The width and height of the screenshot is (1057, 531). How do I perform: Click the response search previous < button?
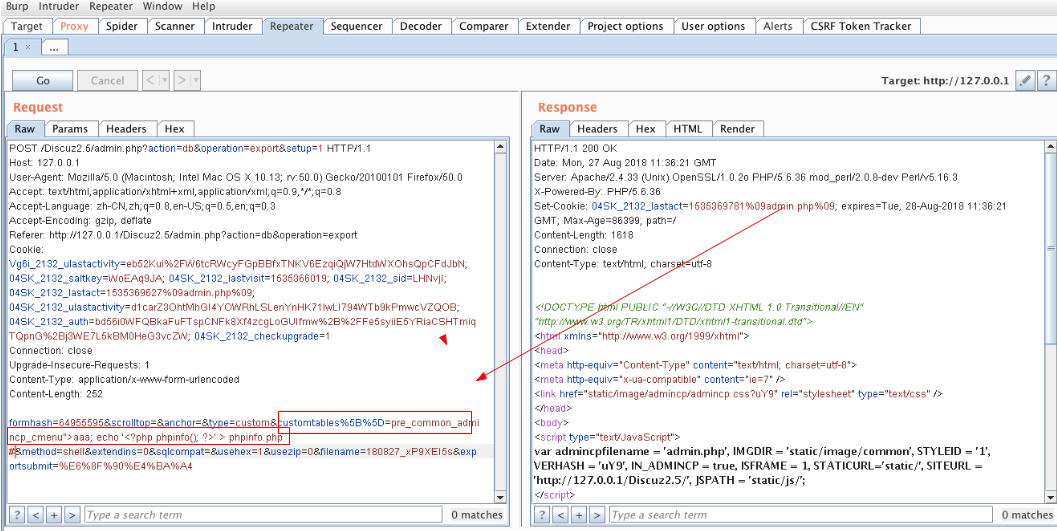click(560, 515)
